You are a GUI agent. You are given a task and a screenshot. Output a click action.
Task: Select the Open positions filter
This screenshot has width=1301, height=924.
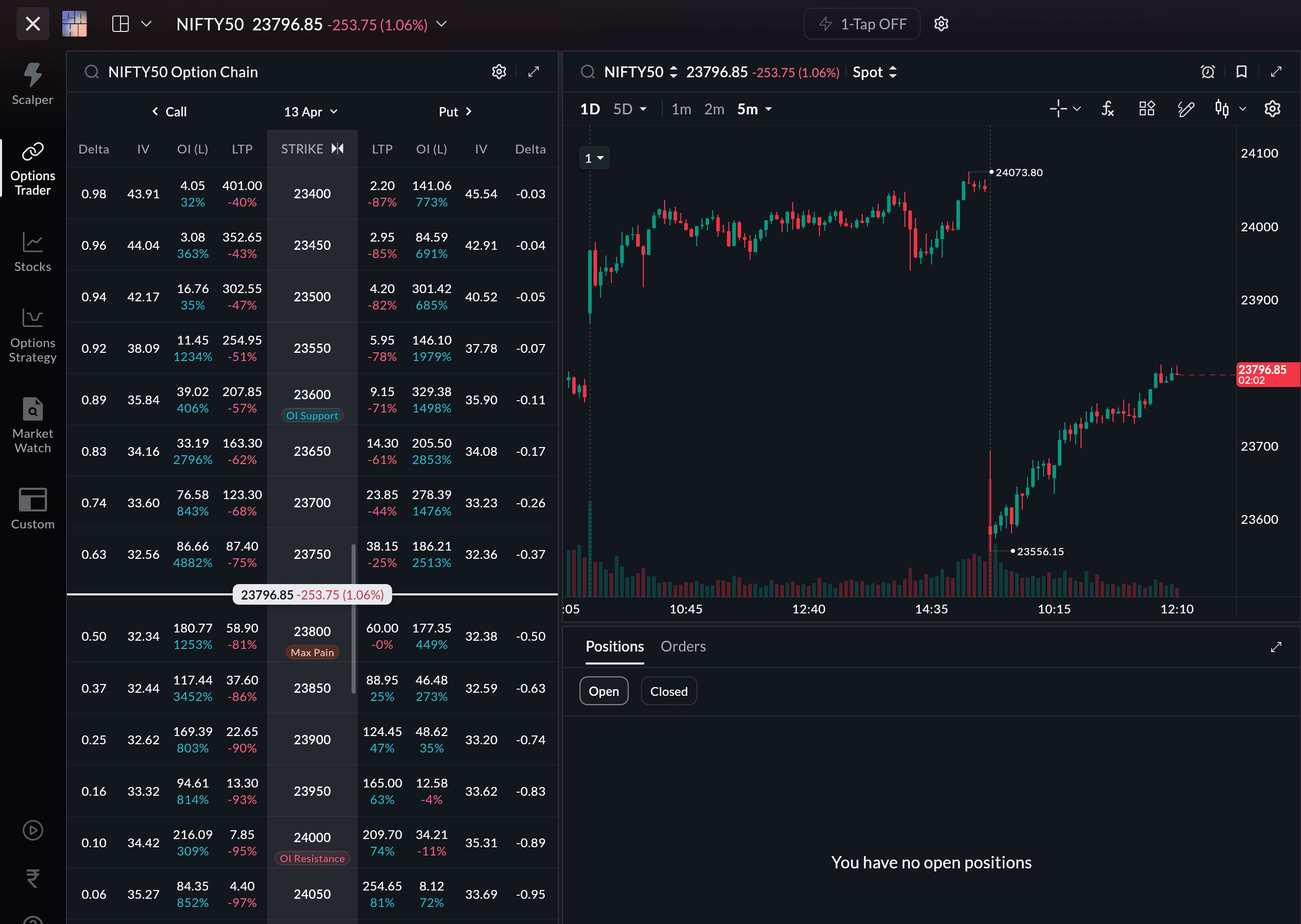[x=604, y=691]
